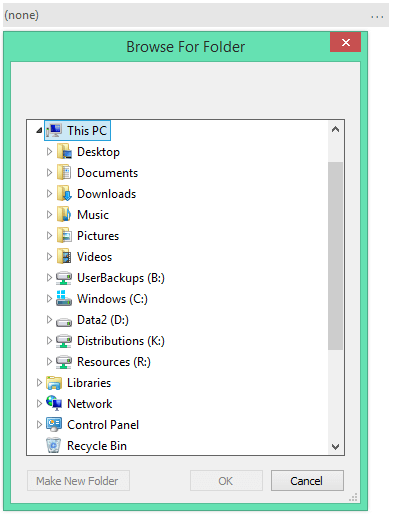Screen dimensions: 393x514
Task: Select the UserBackups (B:) label
Action: pyautogui.click(x=121, y=278)
